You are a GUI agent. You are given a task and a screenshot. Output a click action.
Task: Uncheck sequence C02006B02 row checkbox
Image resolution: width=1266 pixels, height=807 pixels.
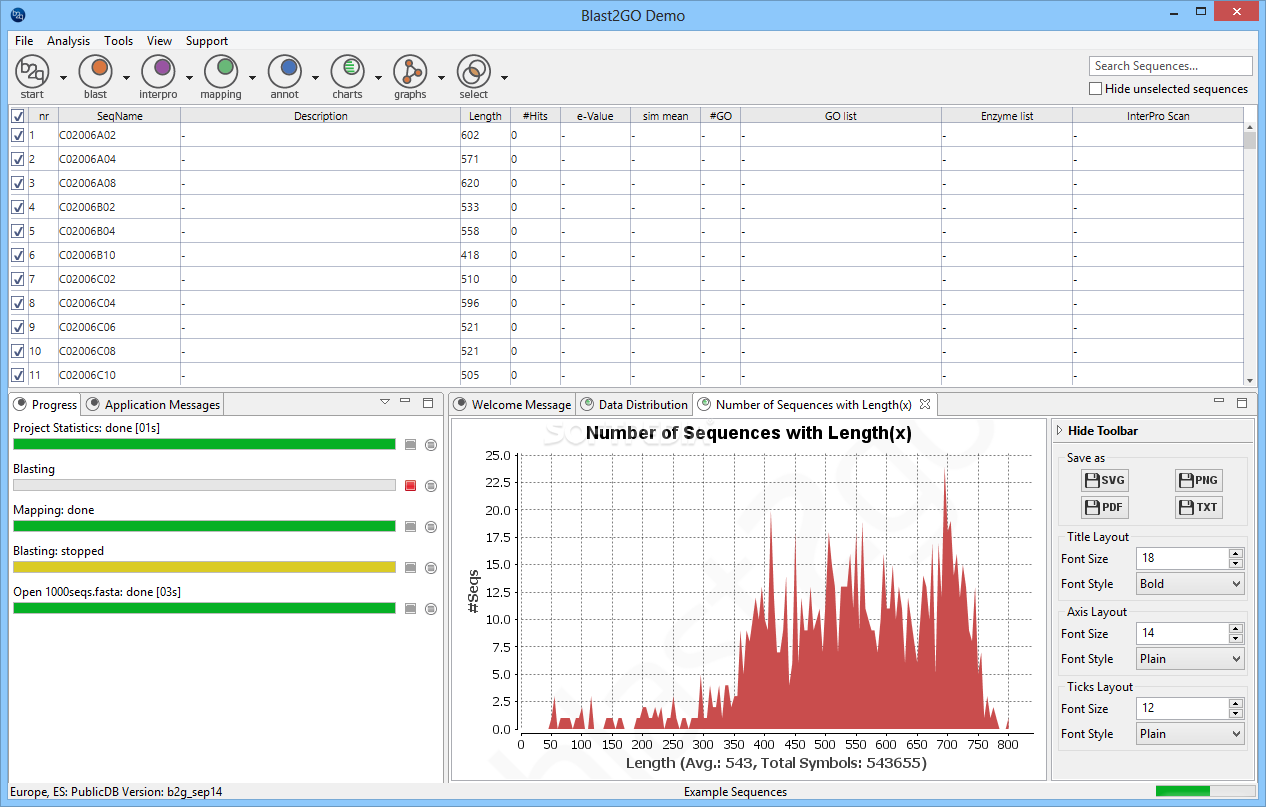17,207
